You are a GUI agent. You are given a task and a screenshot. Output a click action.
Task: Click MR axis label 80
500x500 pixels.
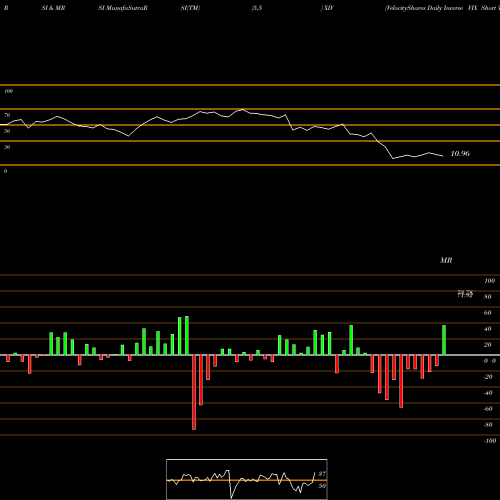click(488, 297)
